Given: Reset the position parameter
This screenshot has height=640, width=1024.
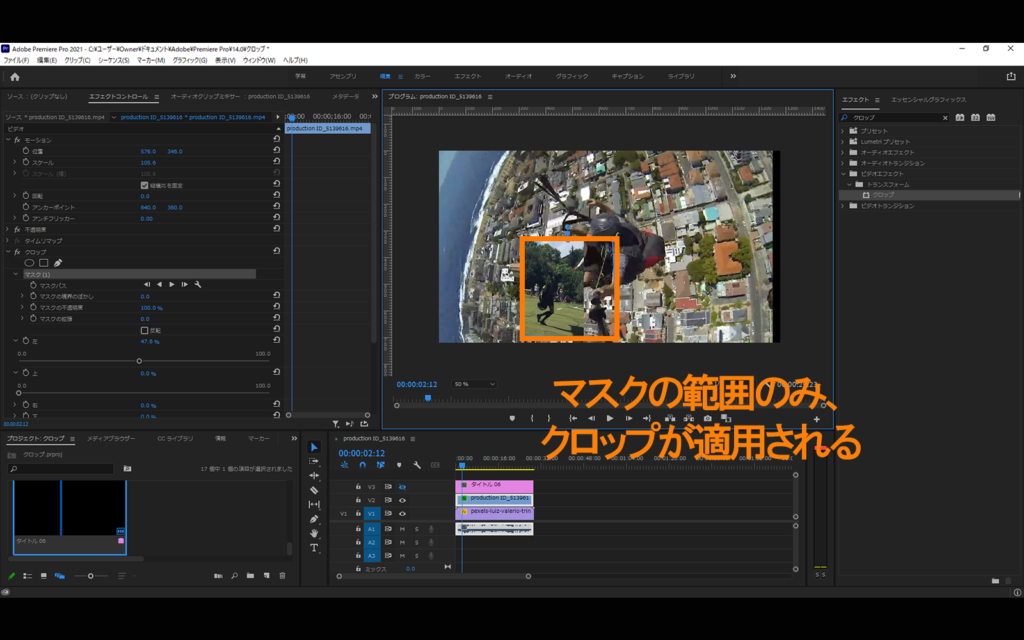Looking at the screenshot, I should [x=277, y=150].
